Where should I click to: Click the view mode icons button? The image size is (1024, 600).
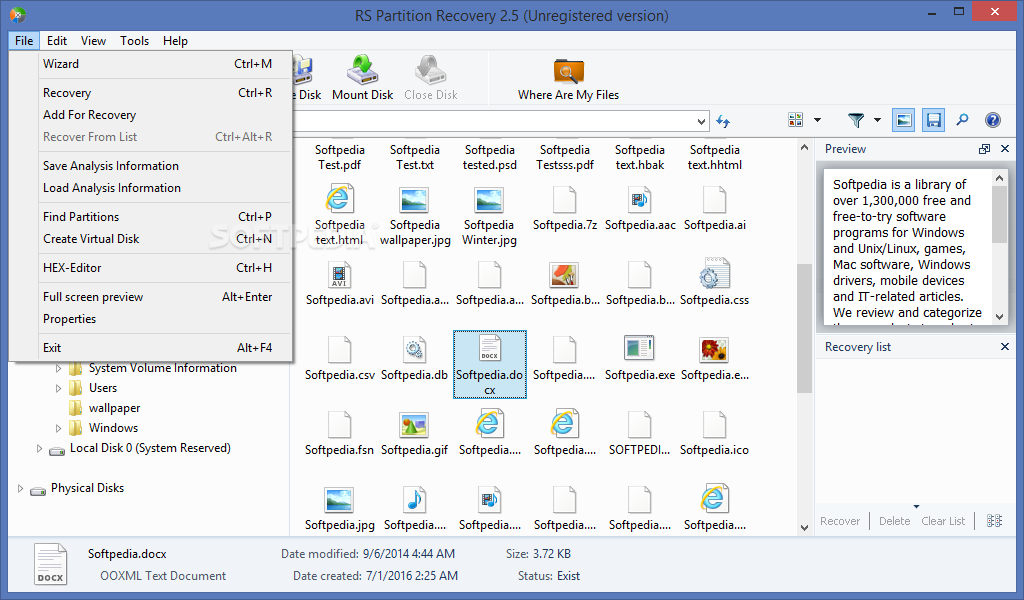click(x=795, y=119)
